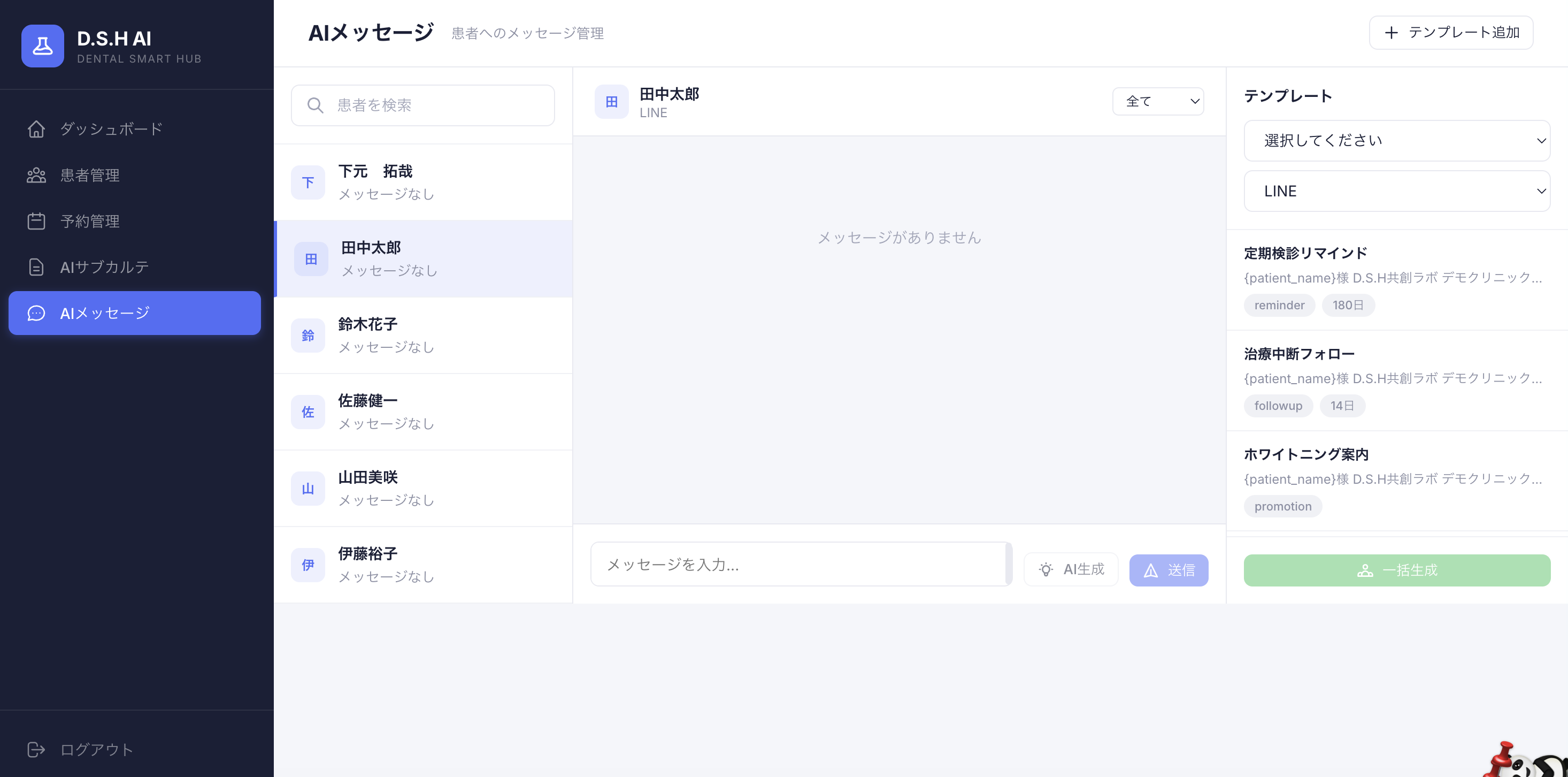Click the テンプレート panel heading

(x=1288, y=96)
